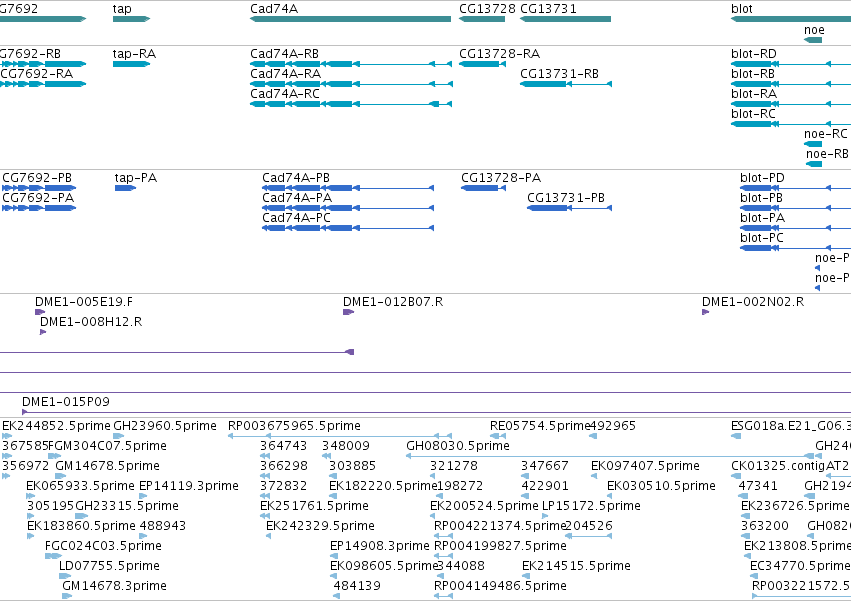Select the CG13728-RA transcript
851x601 pixels.
coord(499,54)
